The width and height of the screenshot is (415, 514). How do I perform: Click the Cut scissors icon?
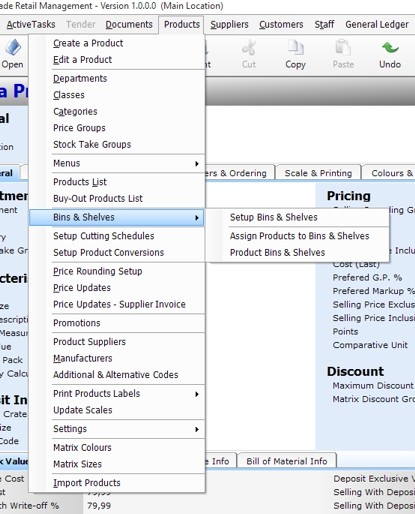click(x=249, y=48)
